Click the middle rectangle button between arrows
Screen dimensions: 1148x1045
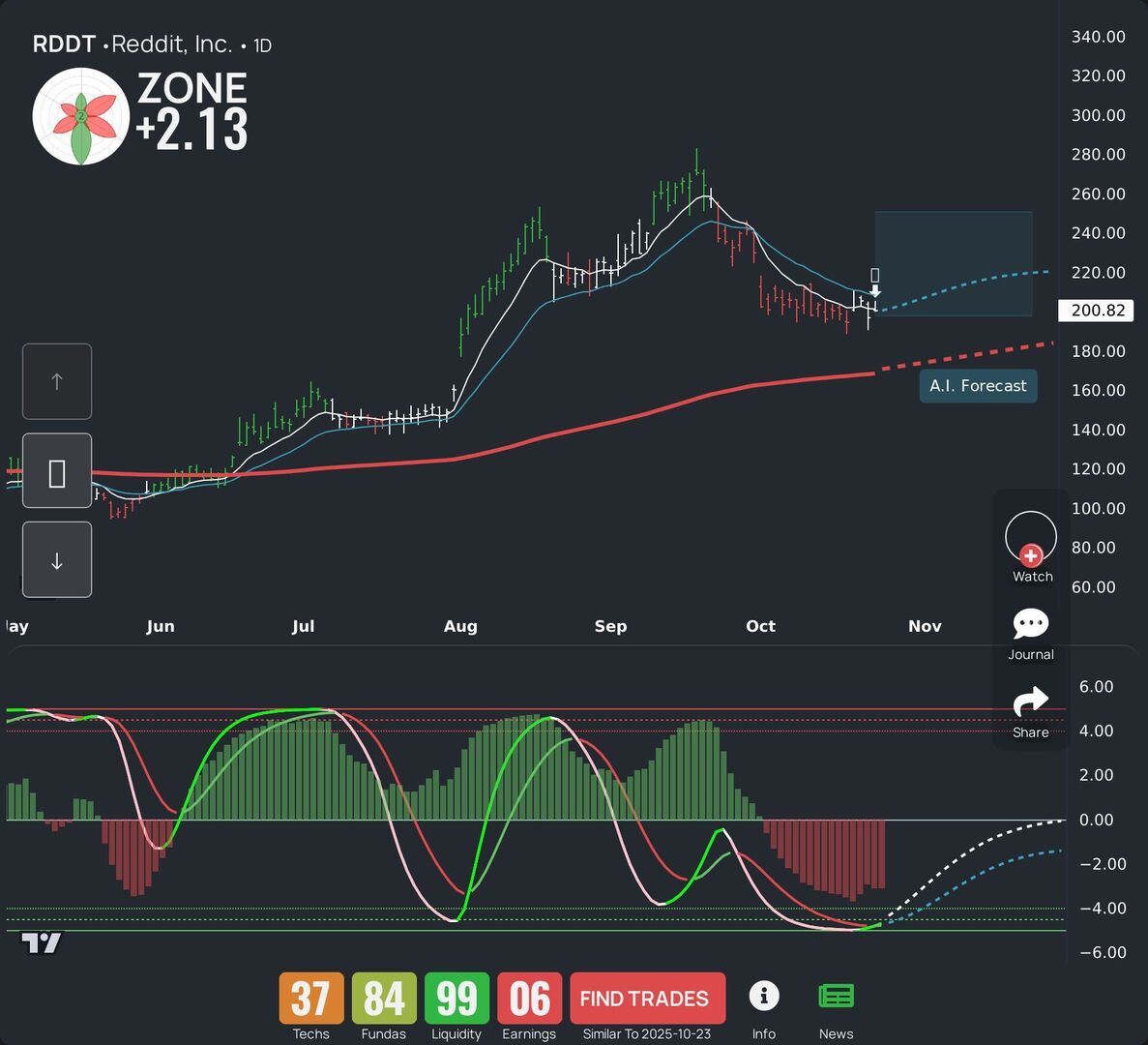[x=57, y=471]
